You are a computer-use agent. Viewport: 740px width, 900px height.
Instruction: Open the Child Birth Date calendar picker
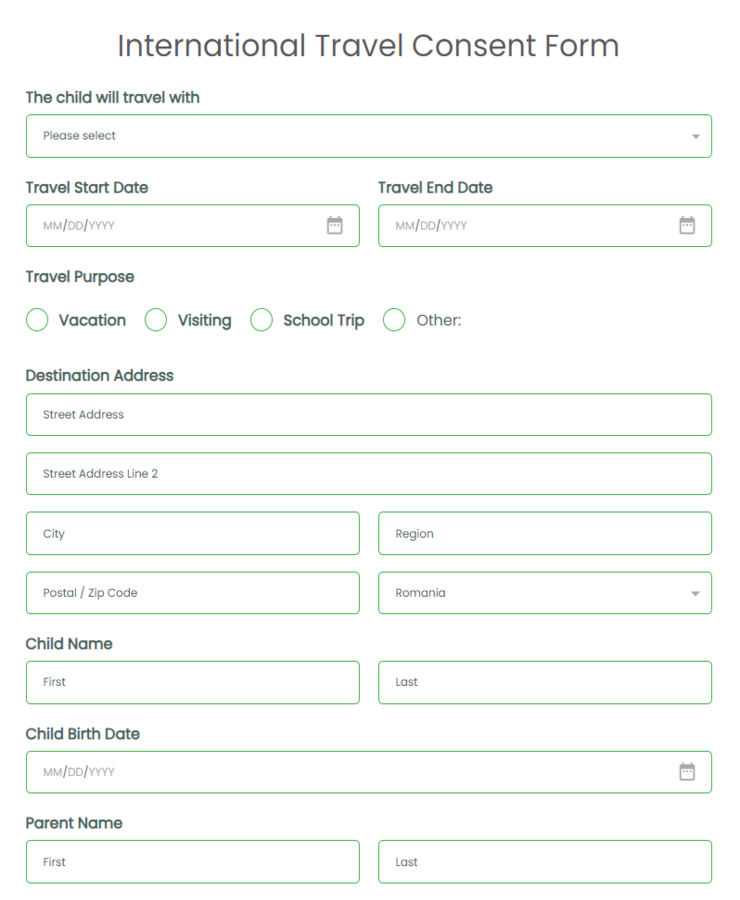(x=686, y=771)
